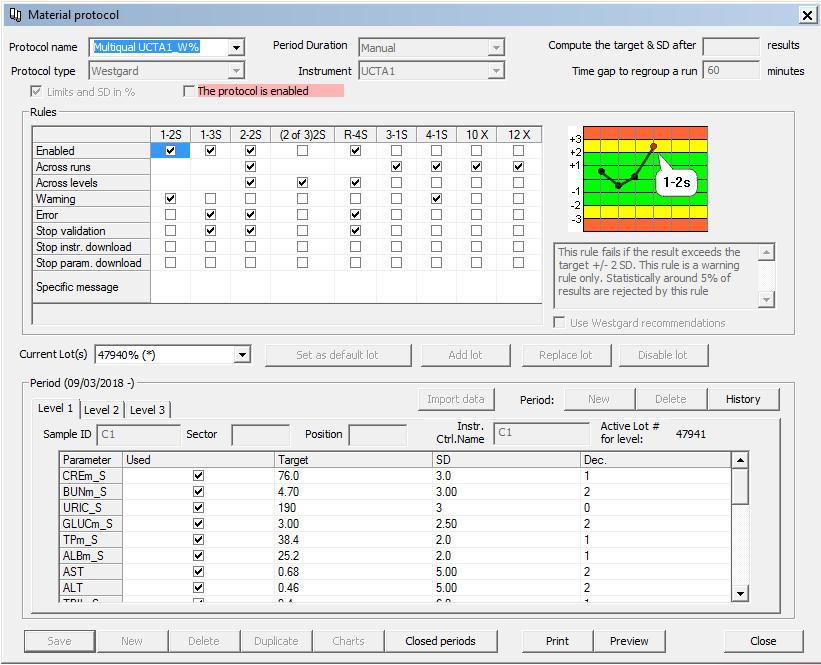The height and width of the screenshot is (665, 821).
Task: Uncheck Used for CREm_S parameter
Action: coord(198,476)
